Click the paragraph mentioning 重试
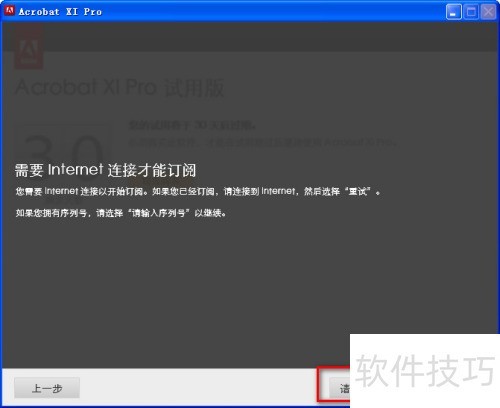The height and width of the screenshot is (408, 500). coord(198,191)
